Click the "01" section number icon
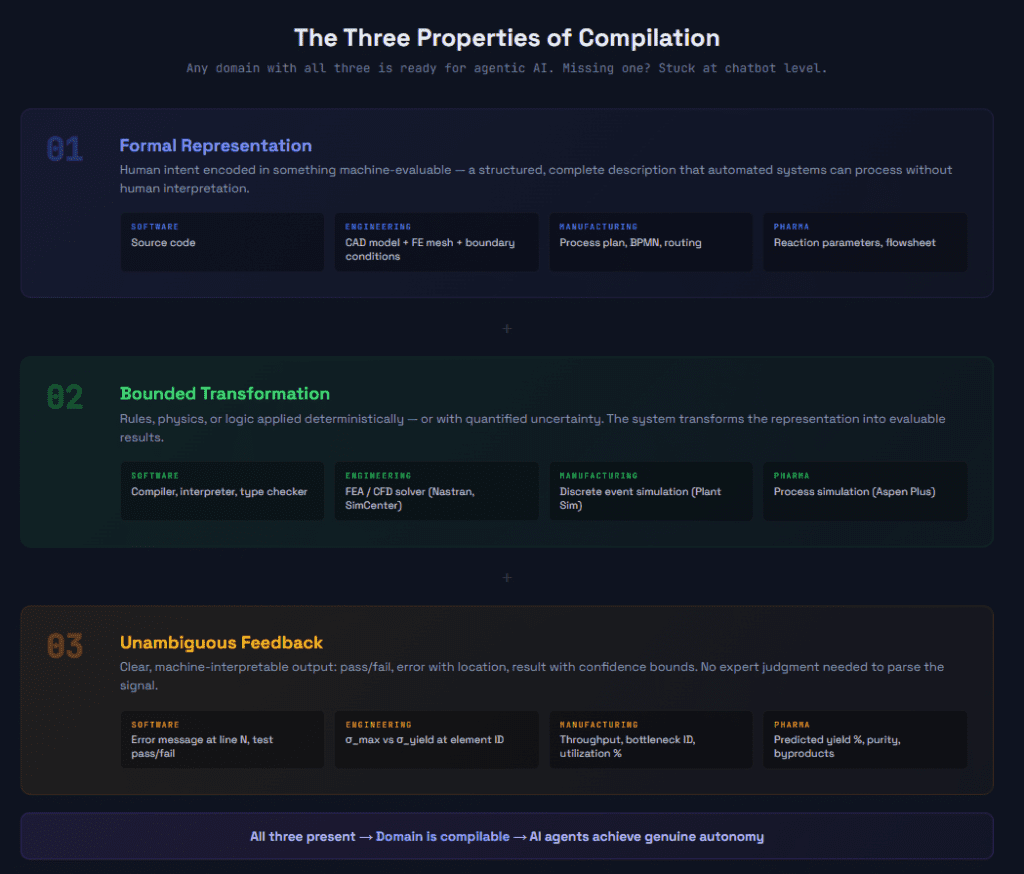Image resolution: width=1024 pixels, height=874 pixels. pos(64,148)
